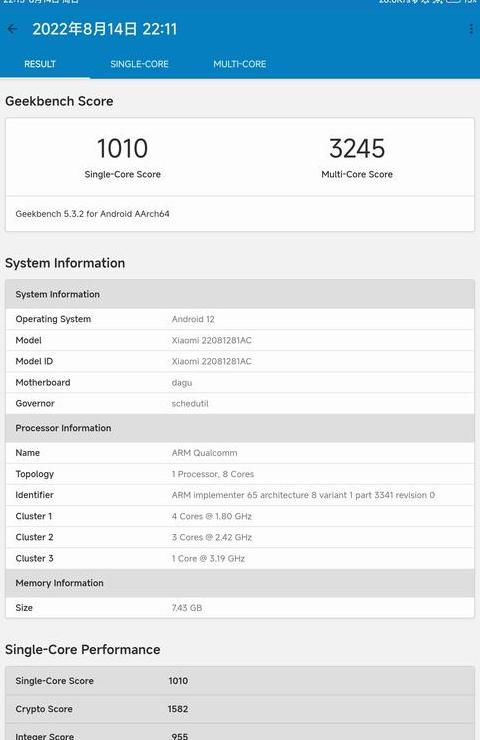Screen dimensions: 480x740
Task: Tap the 3245 Multi-Core Score value
Action: tap(357, 148)
